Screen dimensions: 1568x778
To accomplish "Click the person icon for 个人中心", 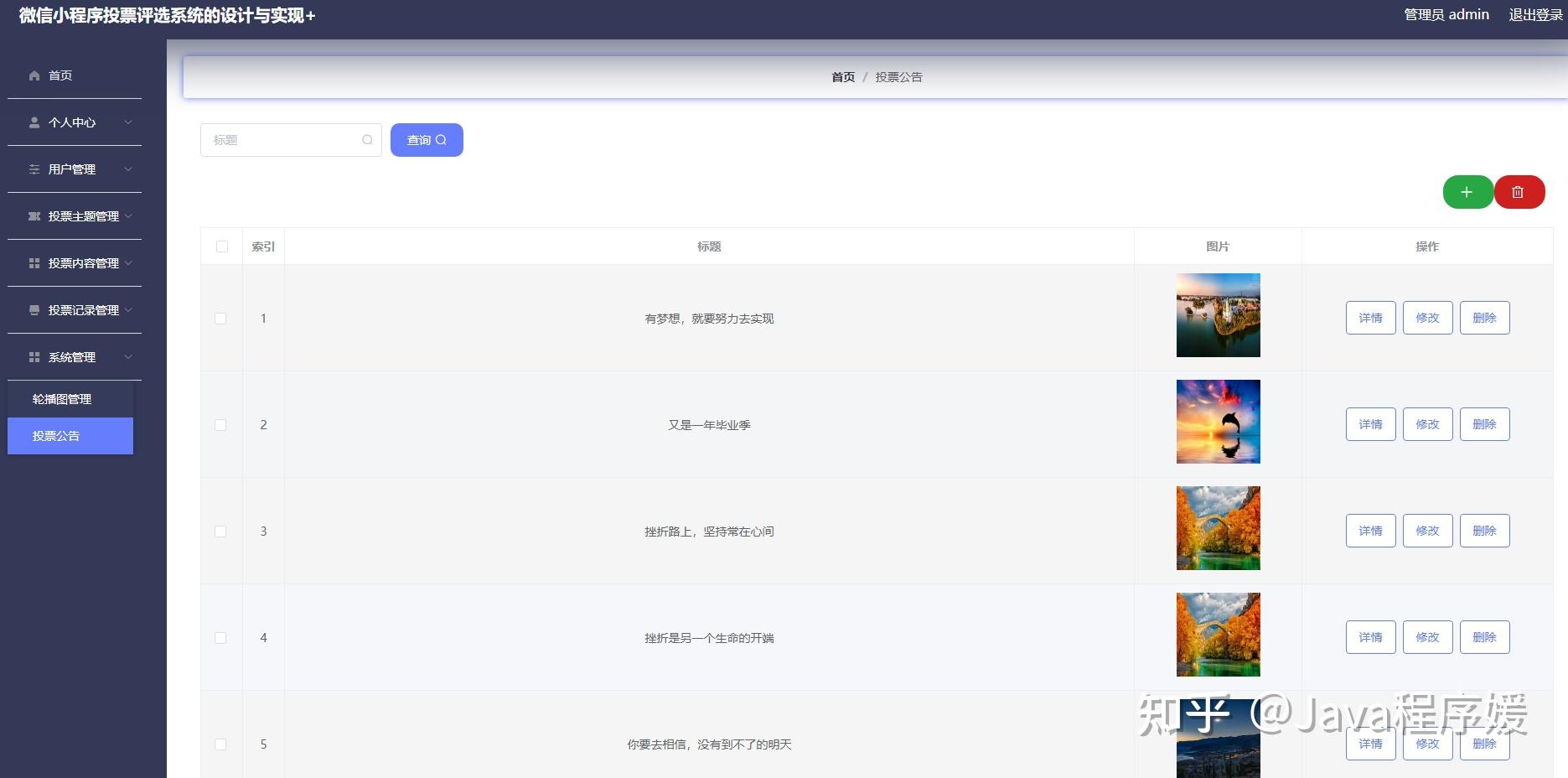I will pyautogui.click(x=34, y=122).
